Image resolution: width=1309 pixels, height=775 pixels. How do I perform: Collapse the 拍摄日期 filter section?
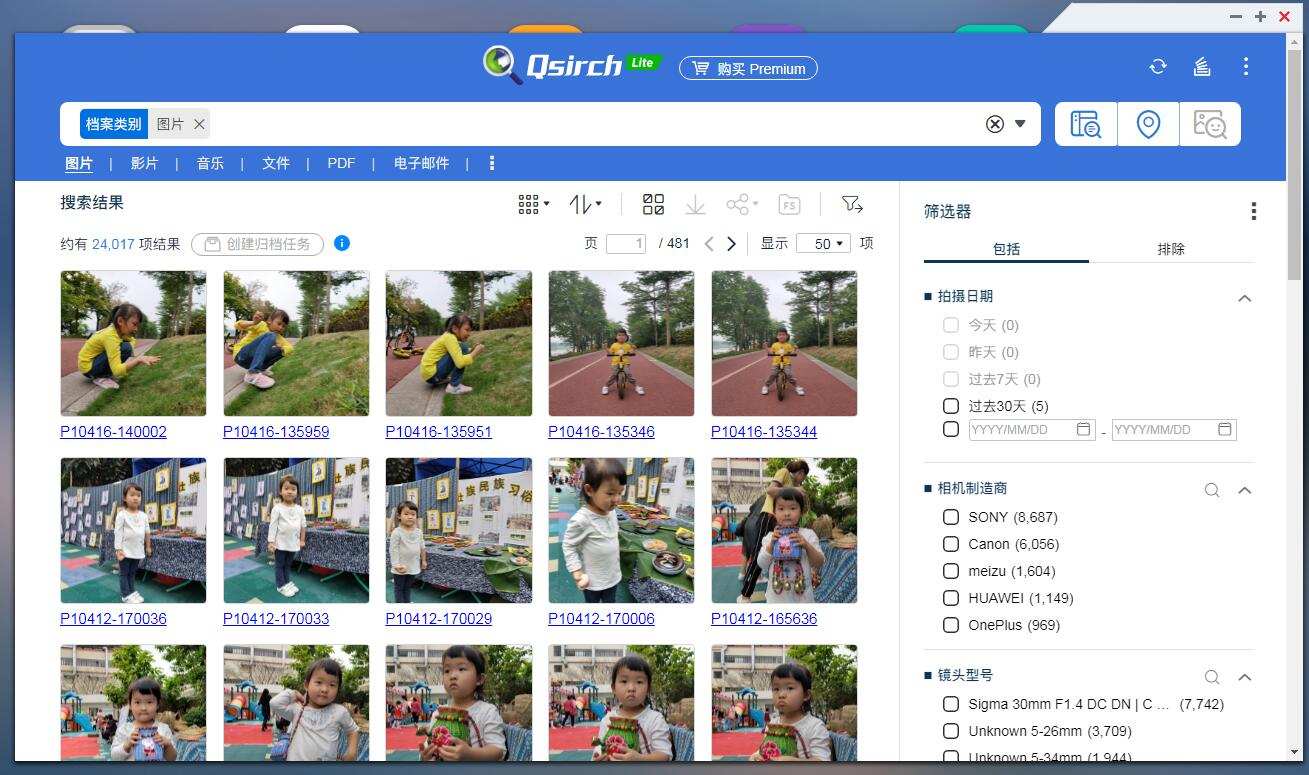[1244, 297]
